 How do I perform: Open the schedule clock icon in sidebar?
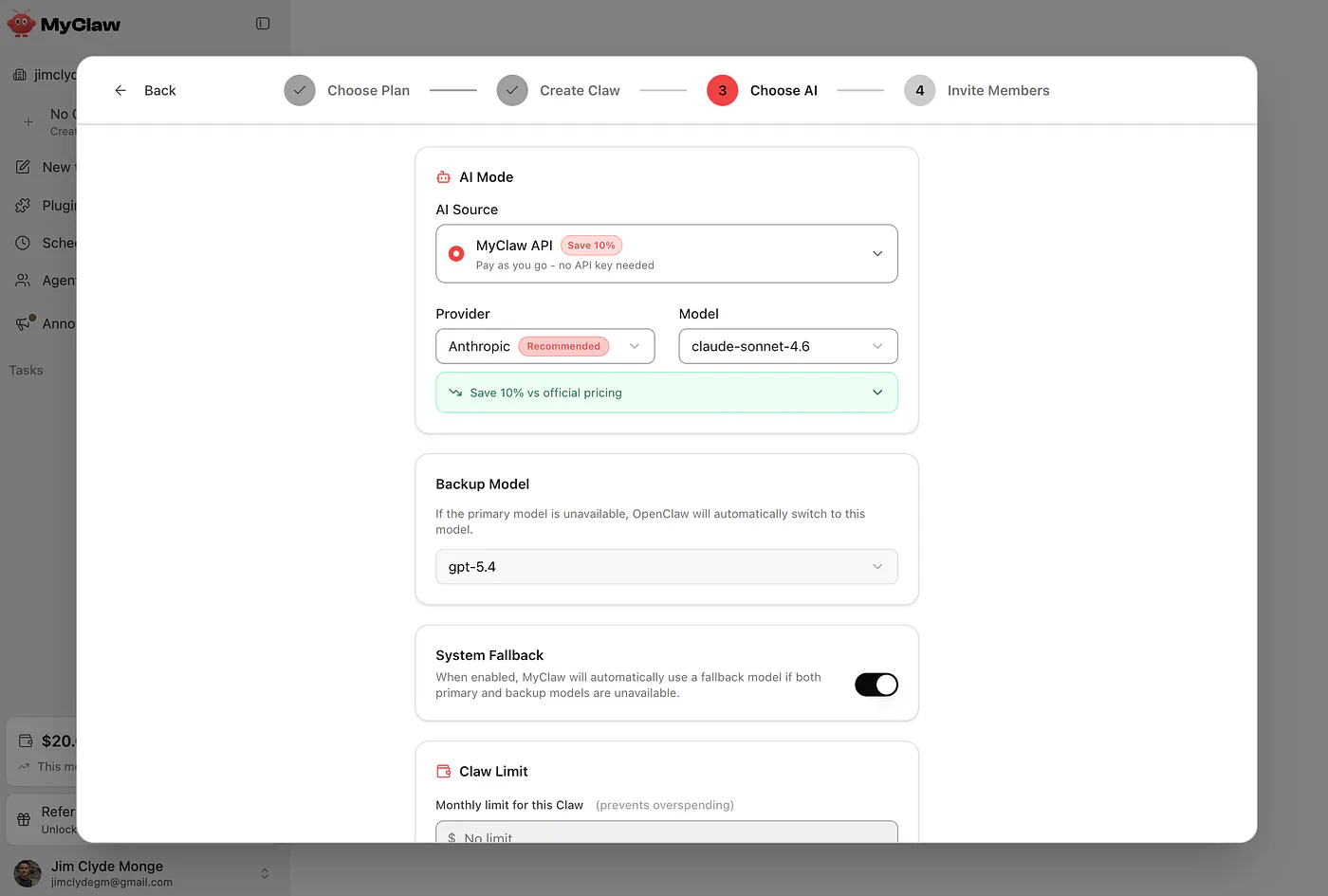click(23, 243)
